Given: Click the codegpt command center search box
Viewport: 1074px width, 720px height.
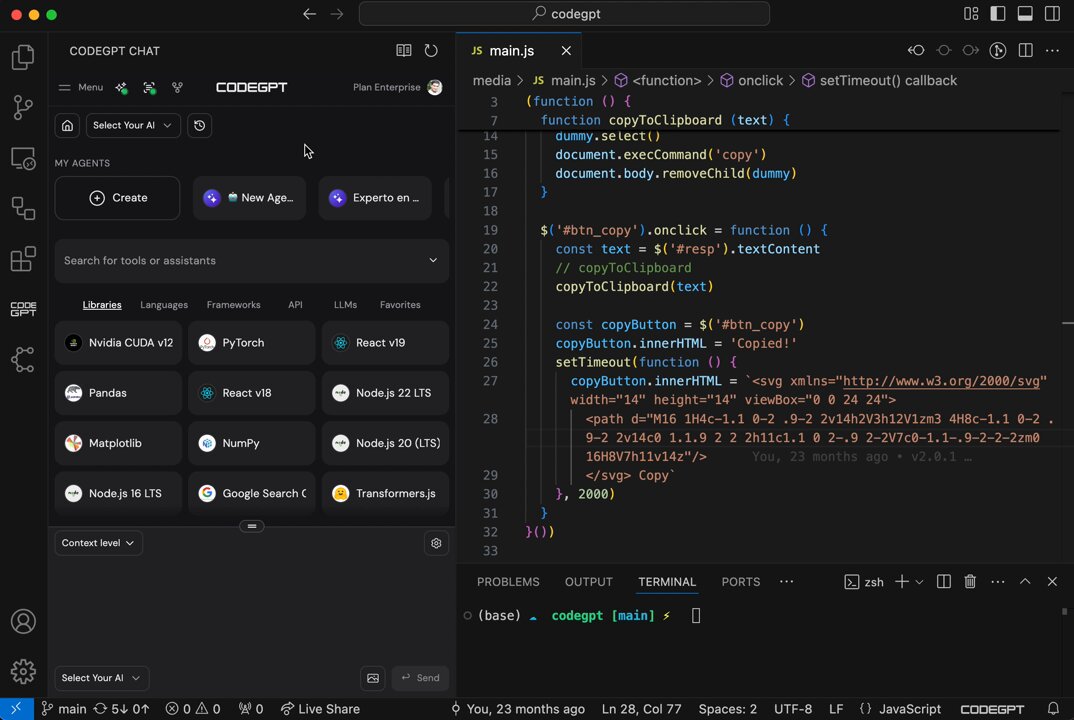Looking at the screenshot, I should 564,14.
